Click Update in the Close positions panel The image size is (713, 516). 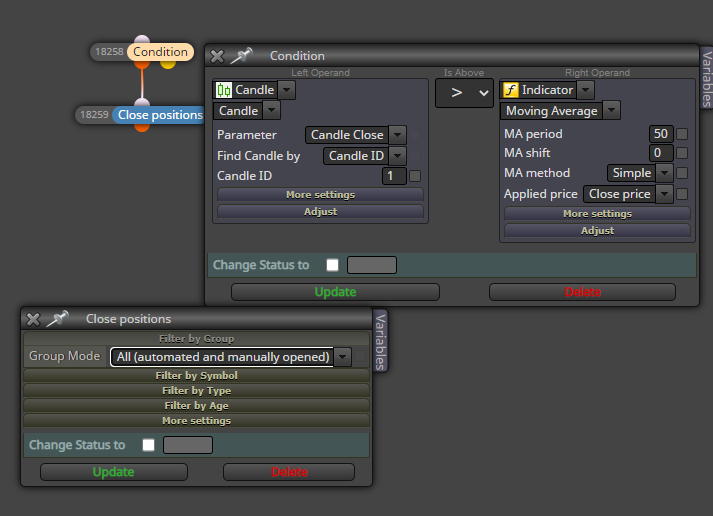coord(114,472)
